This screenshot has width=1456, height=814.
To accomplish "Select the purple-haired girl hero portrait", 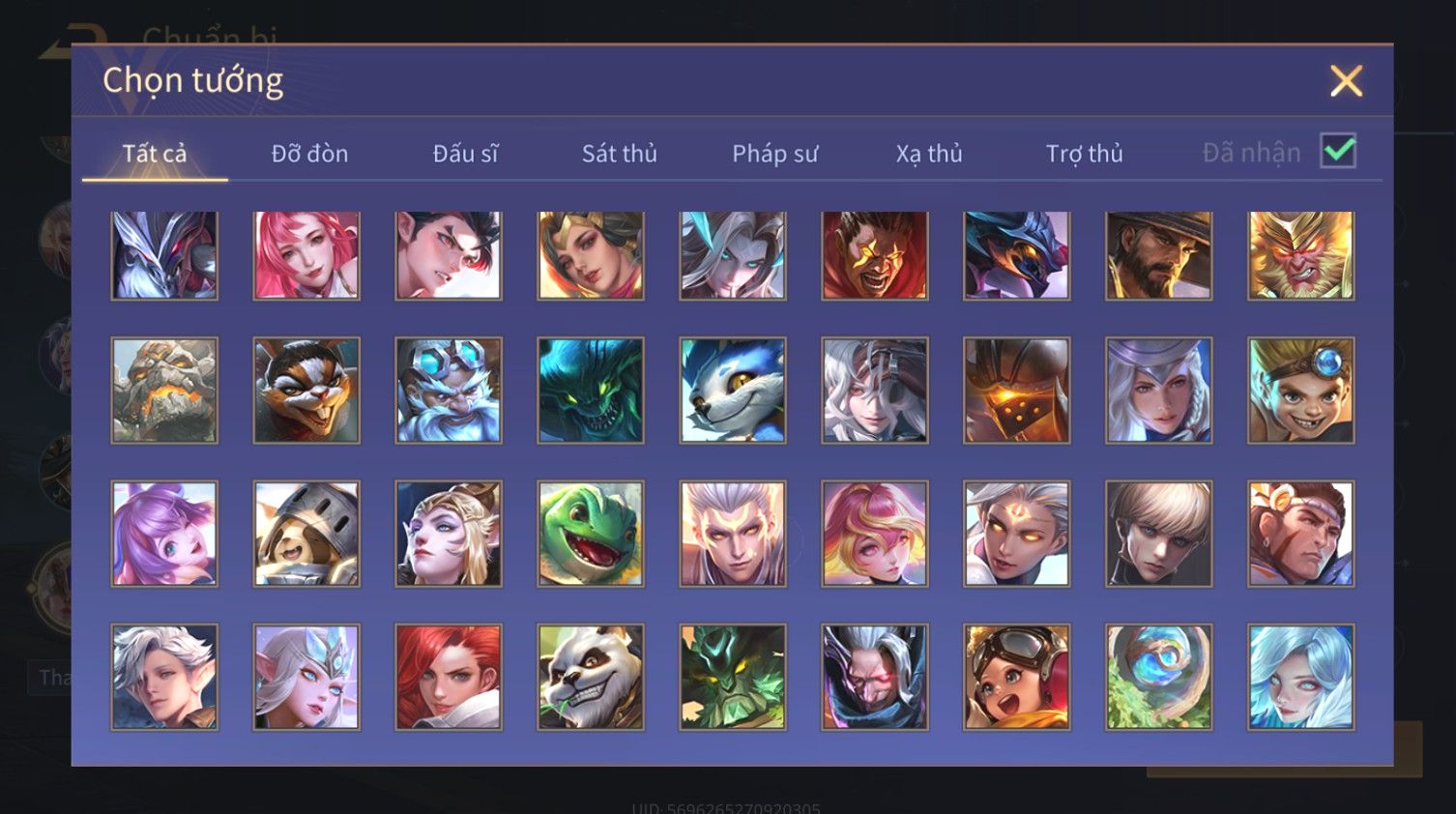I will pos(164,534).
